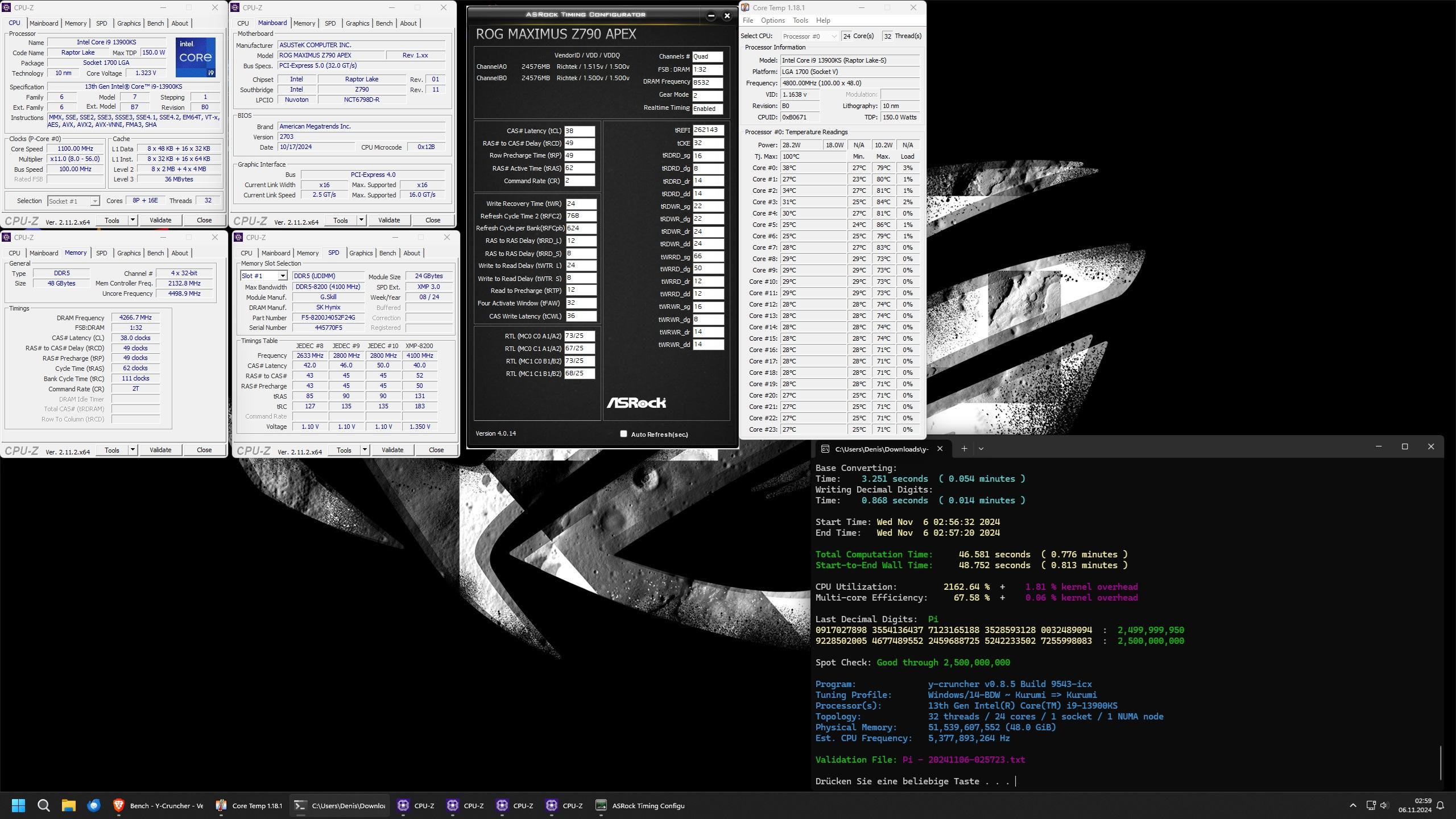Viewport: 1456px width, 819px height.
Task: Open Tools dropdown arrow in Mainboard window
Action: tap(361, 220)
